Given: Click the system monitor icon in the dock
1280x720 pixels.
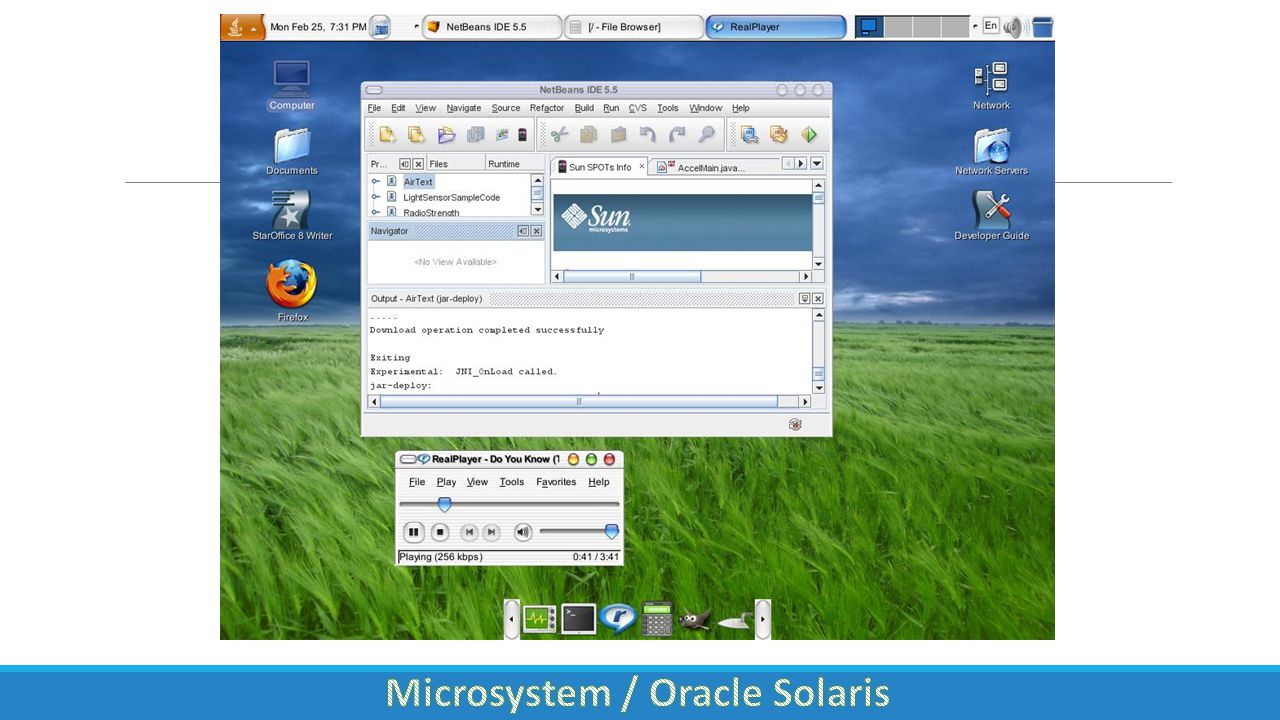Looking at the screenshot, I should [540, 619].
